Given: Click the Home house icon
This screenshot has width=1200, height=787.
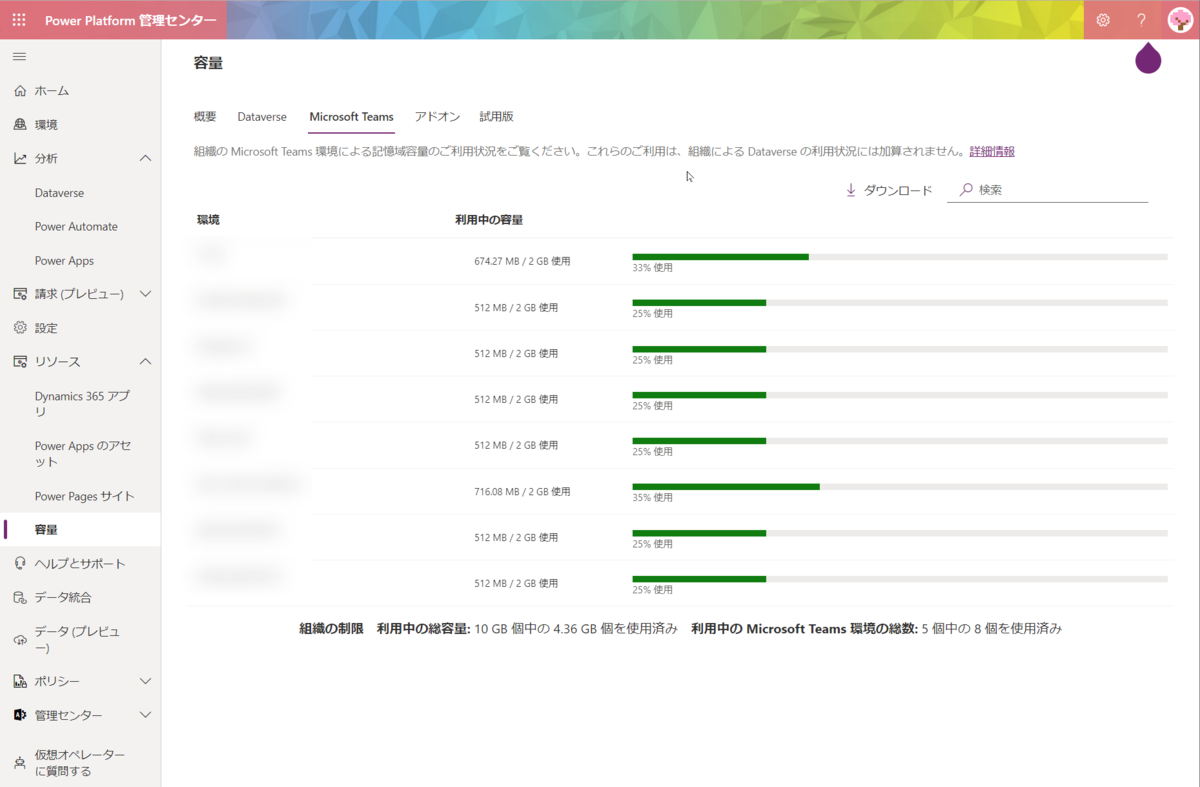Looking at the screenshot, I should (x=20, y=91).
